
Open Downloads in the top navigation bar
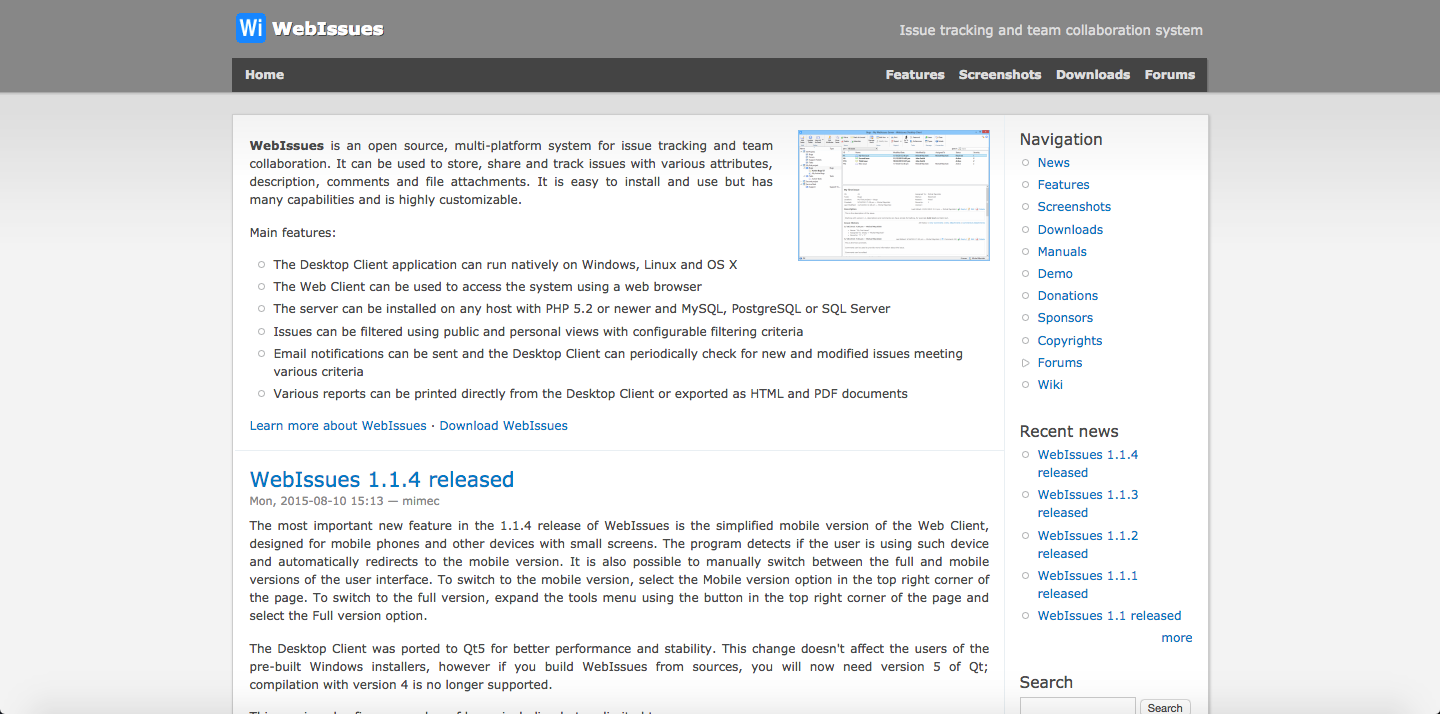[1092, 75]
